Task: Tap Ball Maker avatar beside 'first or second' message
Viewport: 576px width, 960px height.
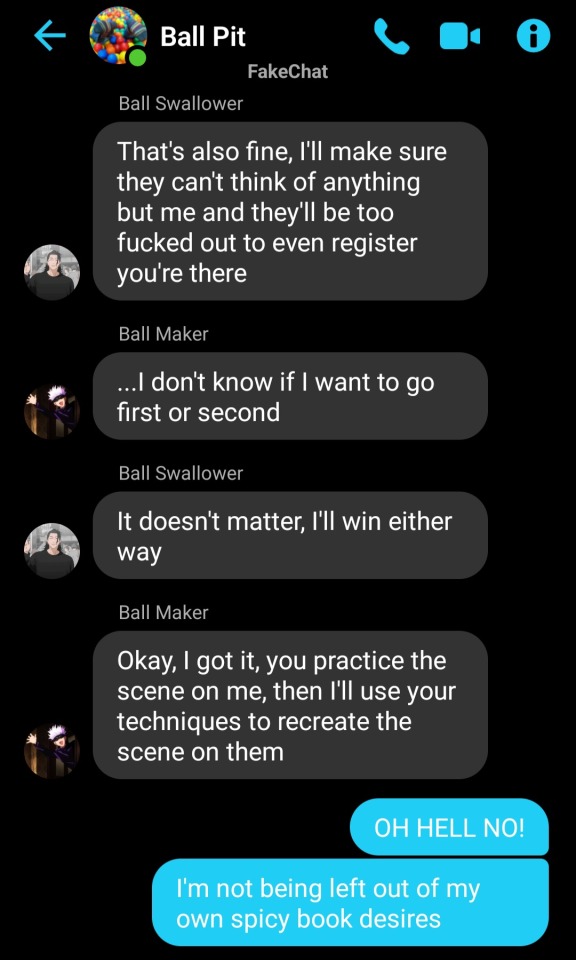Action: [52, 411]
